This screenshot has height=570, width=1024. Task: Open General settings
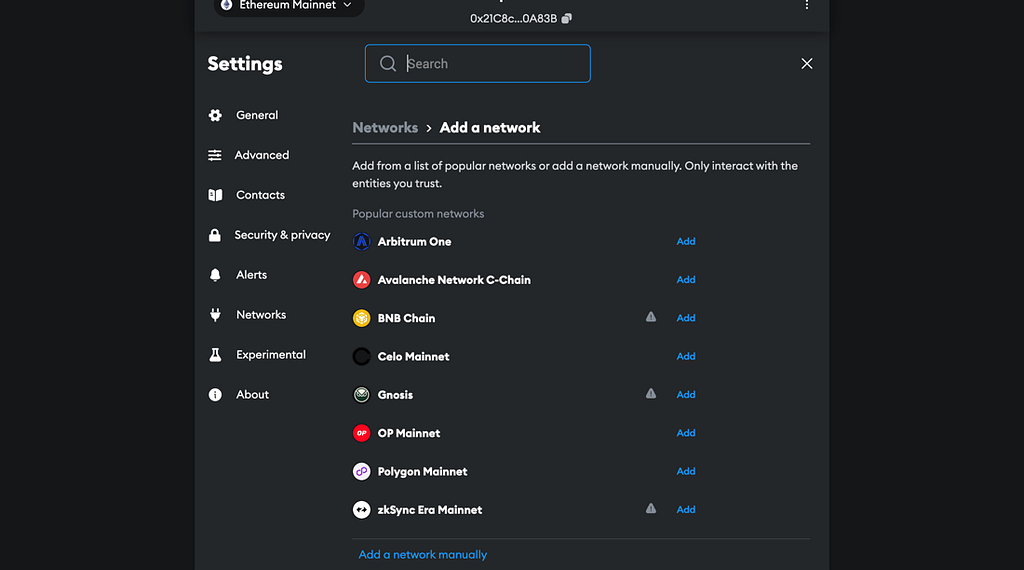[x=257, y=115]
